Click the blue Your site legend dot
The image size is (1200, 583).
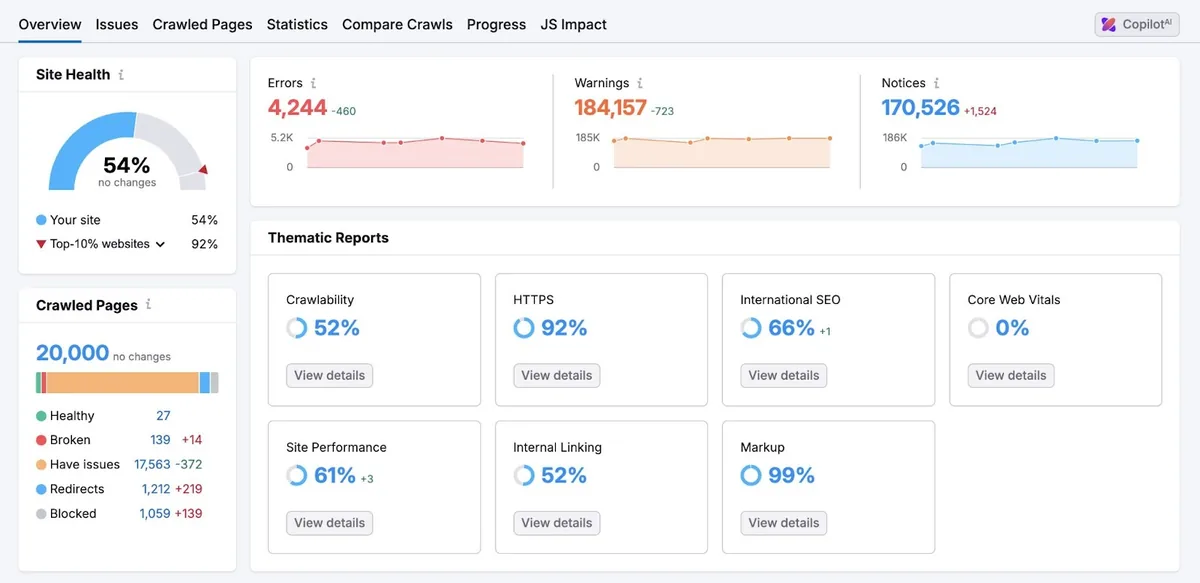[41, 220]
